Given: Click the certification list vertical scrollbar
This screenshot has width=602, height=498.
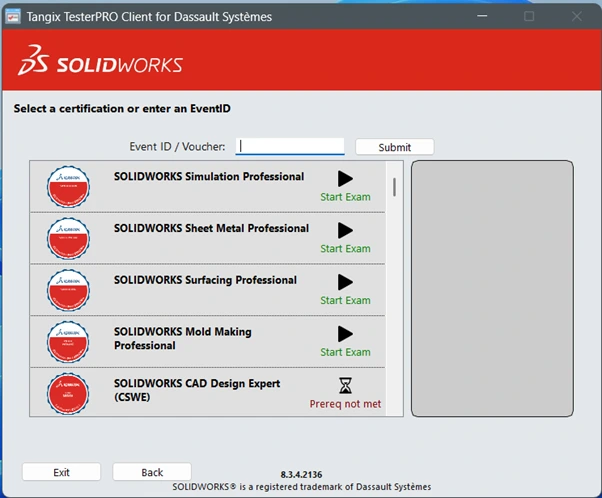Looking at the screenshot, I should click(395, 187).
